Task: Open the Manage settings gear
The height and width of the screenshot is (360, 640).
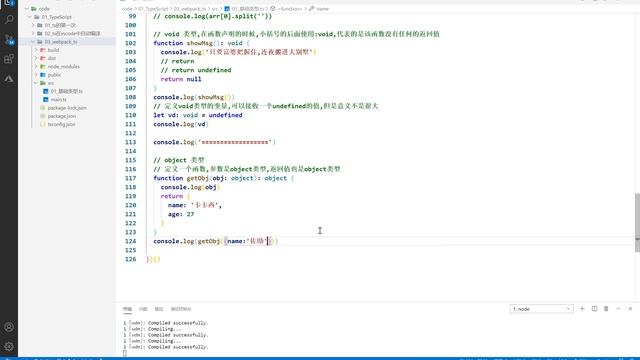Action: (9, 347)
